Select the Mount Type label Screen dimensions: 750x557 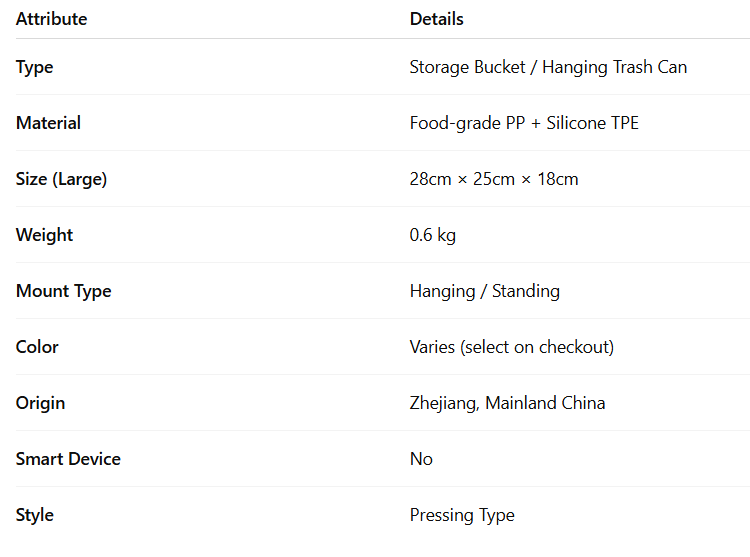coord(64,291)
